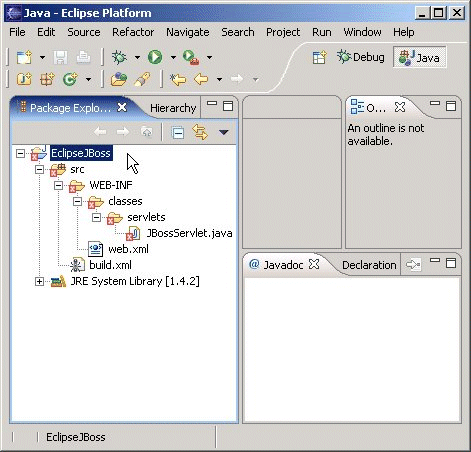Switch to the Hierarchy tab
Screen dimensions: 471x452
pyautogui.click(x=173, y=108)
